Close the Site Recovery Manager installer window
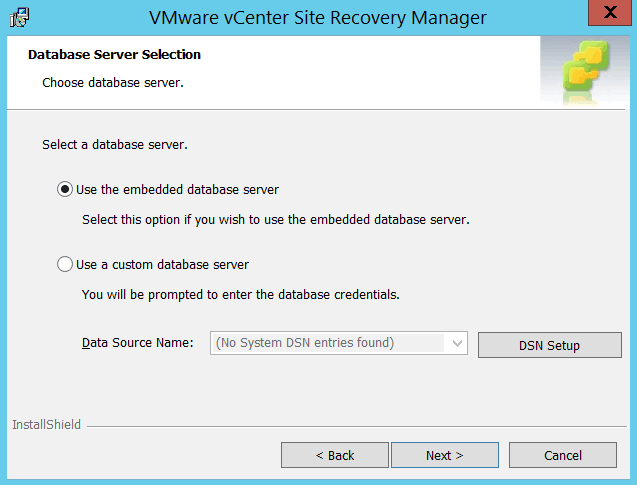637x485 pixels. [x=608, y=15]
